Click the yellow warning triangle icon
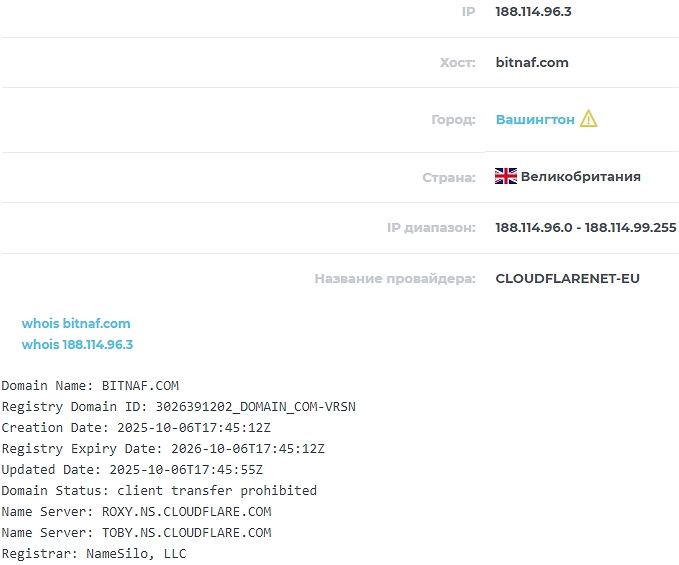Viewport: 679px width, 565px height. pos(588,119)
